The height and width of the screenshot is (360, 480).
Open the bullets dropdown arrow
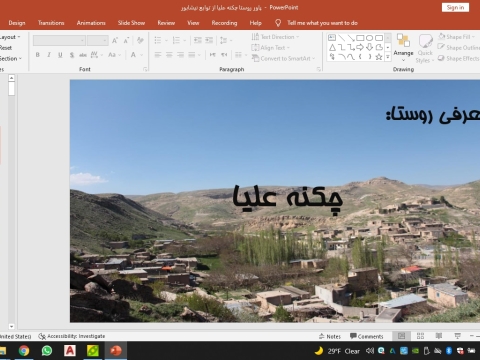pyautogui.click(x=166, y=41)
